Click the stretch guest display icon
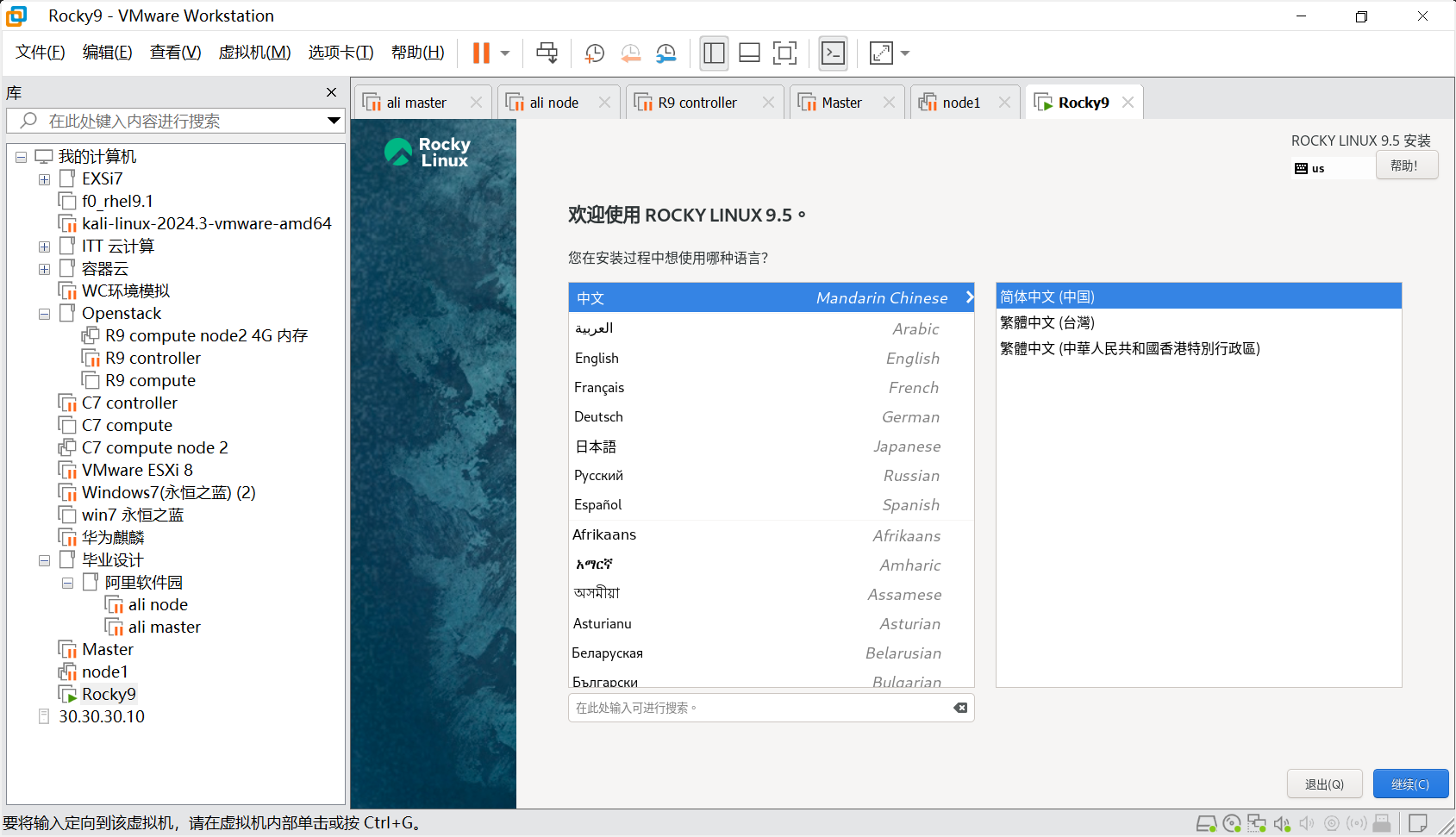The image size is (1456, 837). pyautogui.click(x=881, y=53)
